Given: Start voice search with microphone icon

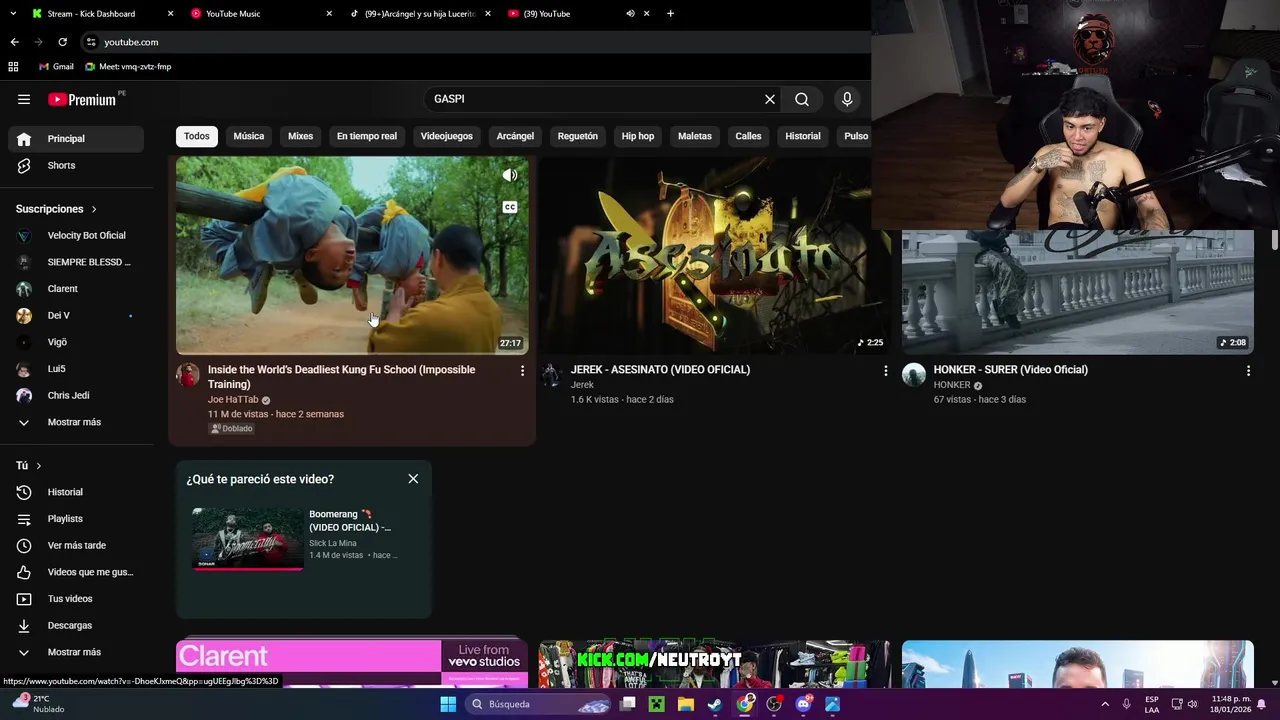Looking at the screenshot, I should [847, 99].
